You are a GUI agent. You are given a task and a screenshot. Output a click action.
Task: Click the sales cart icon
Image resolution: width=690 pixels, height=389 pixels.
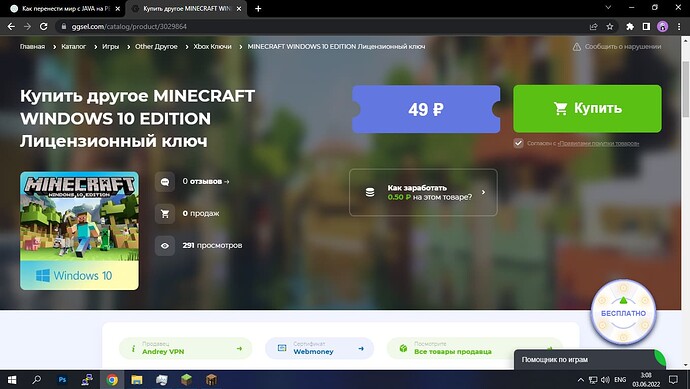click(x=165, y=213)
